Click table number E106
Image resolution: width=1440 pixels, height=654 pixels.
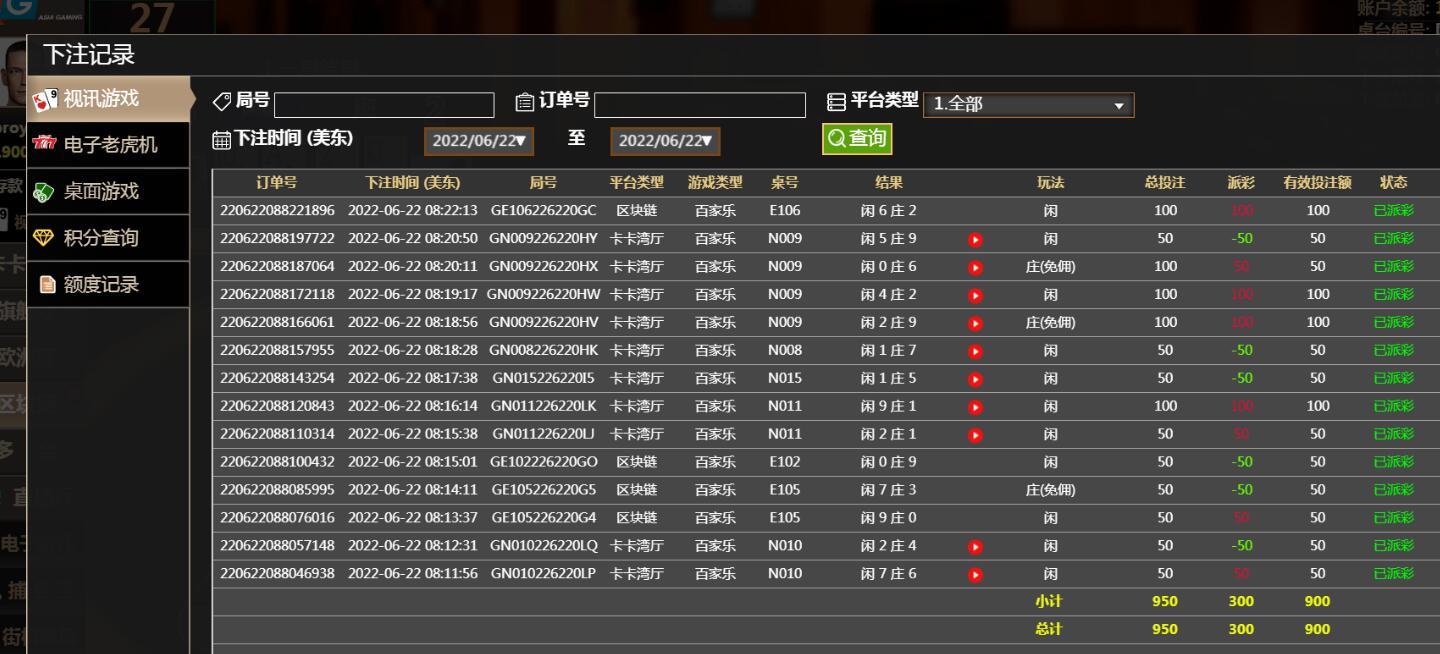pyautogui.click(x=785, y=211)
